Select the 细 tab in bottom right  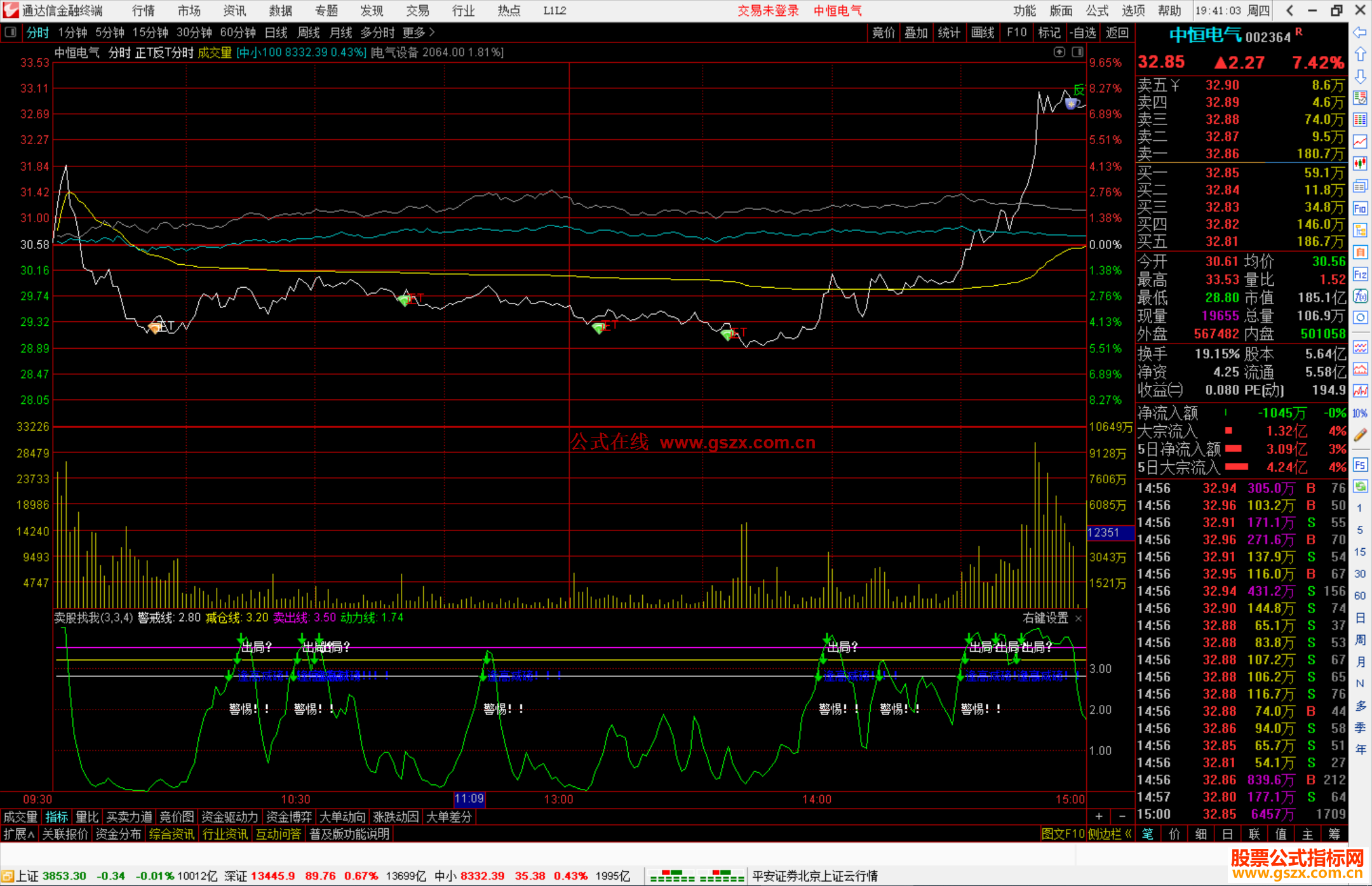[1200, 834]
